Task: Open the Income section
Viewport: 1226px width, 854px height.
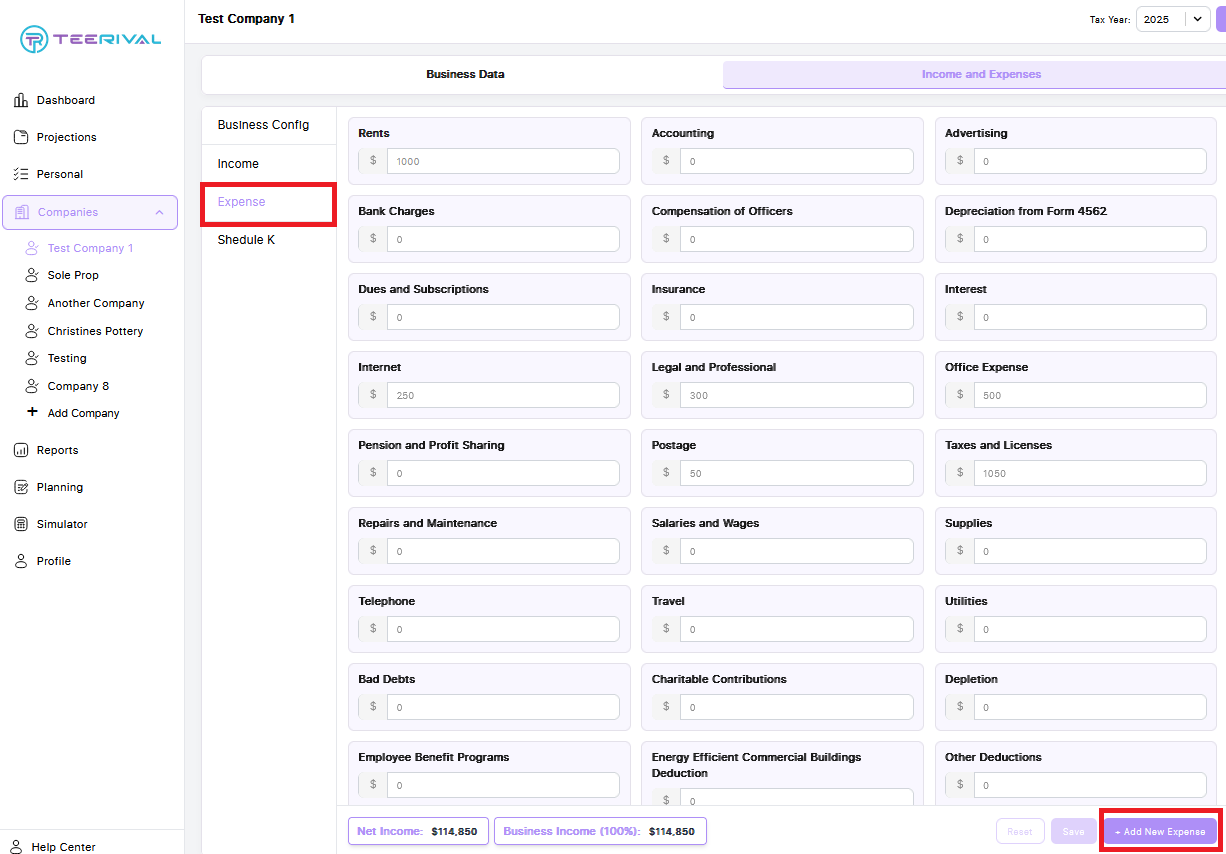Action: (x=269, y=164)
